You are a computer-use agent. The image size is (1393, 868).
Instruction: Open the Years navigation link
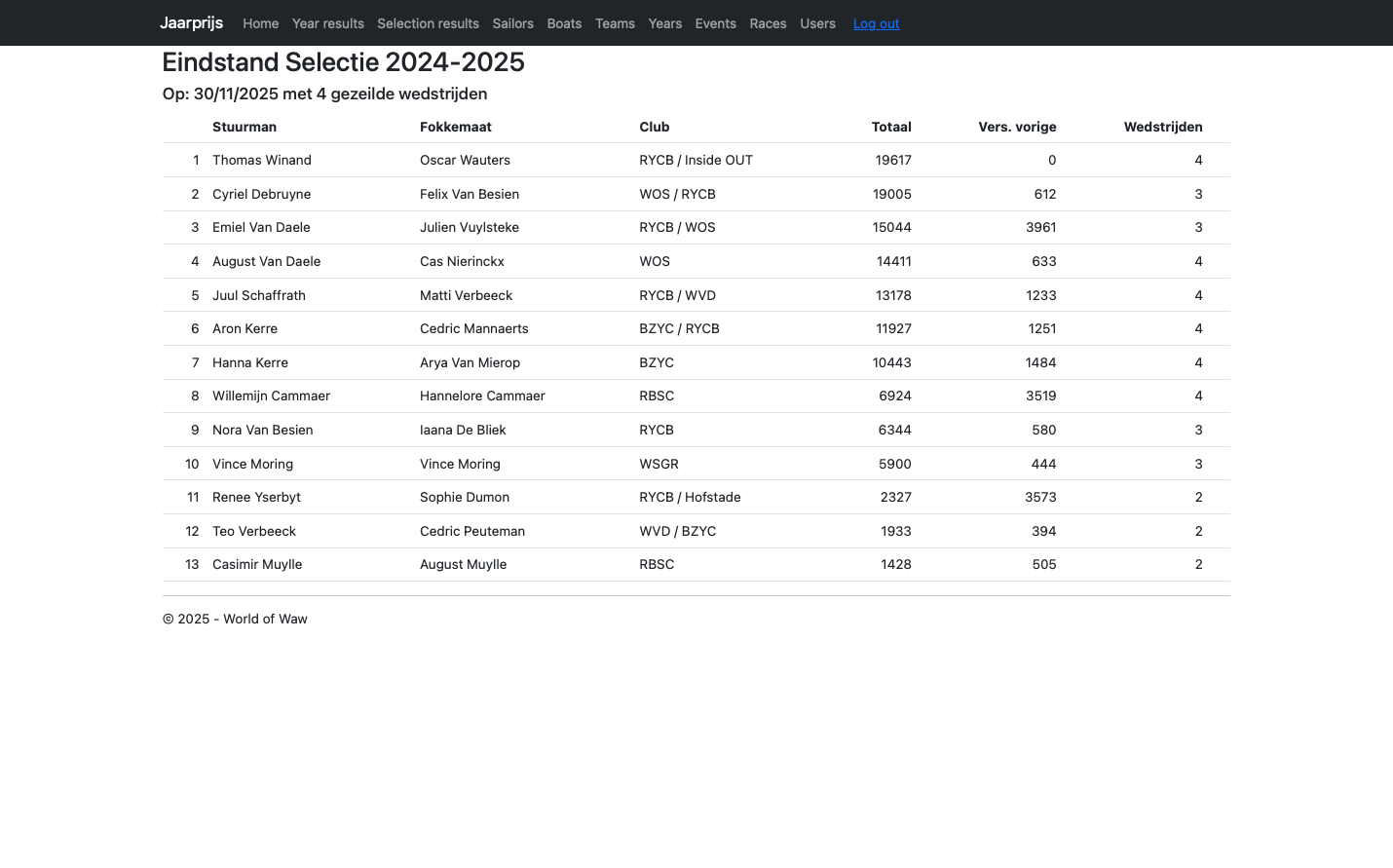[x=664, y=23]
